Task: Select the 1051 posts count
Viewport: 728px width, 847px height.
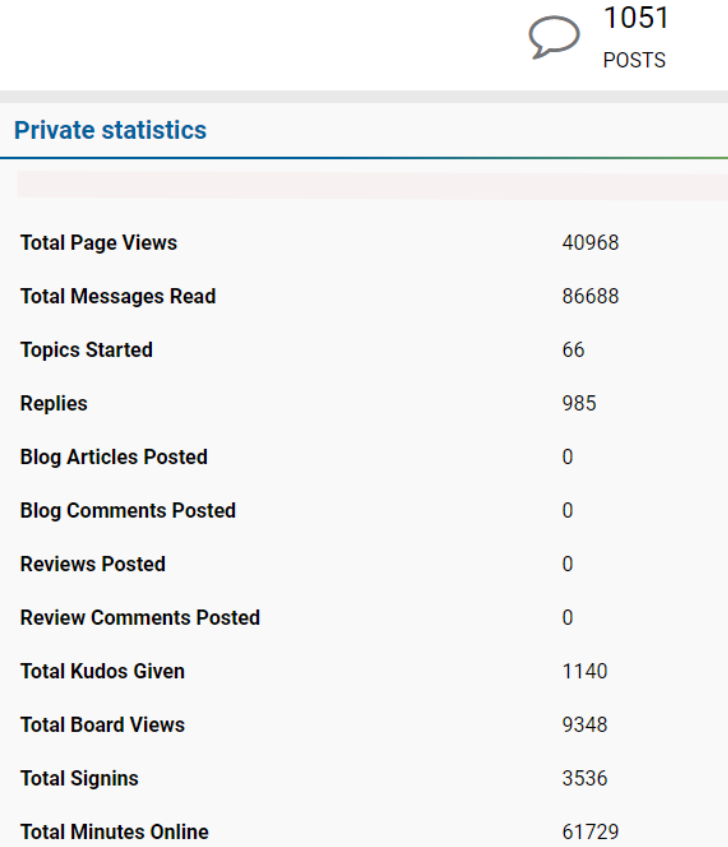Action: [x=636, y=17]
